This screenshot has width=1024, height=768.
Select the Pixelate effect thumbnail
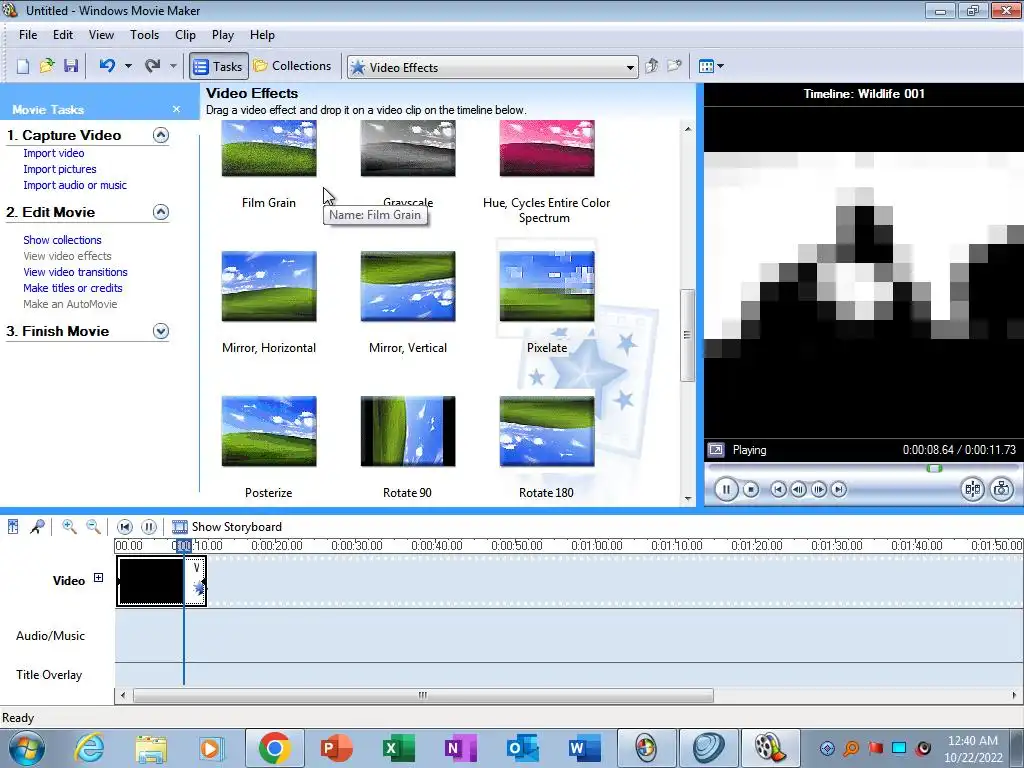547,286
